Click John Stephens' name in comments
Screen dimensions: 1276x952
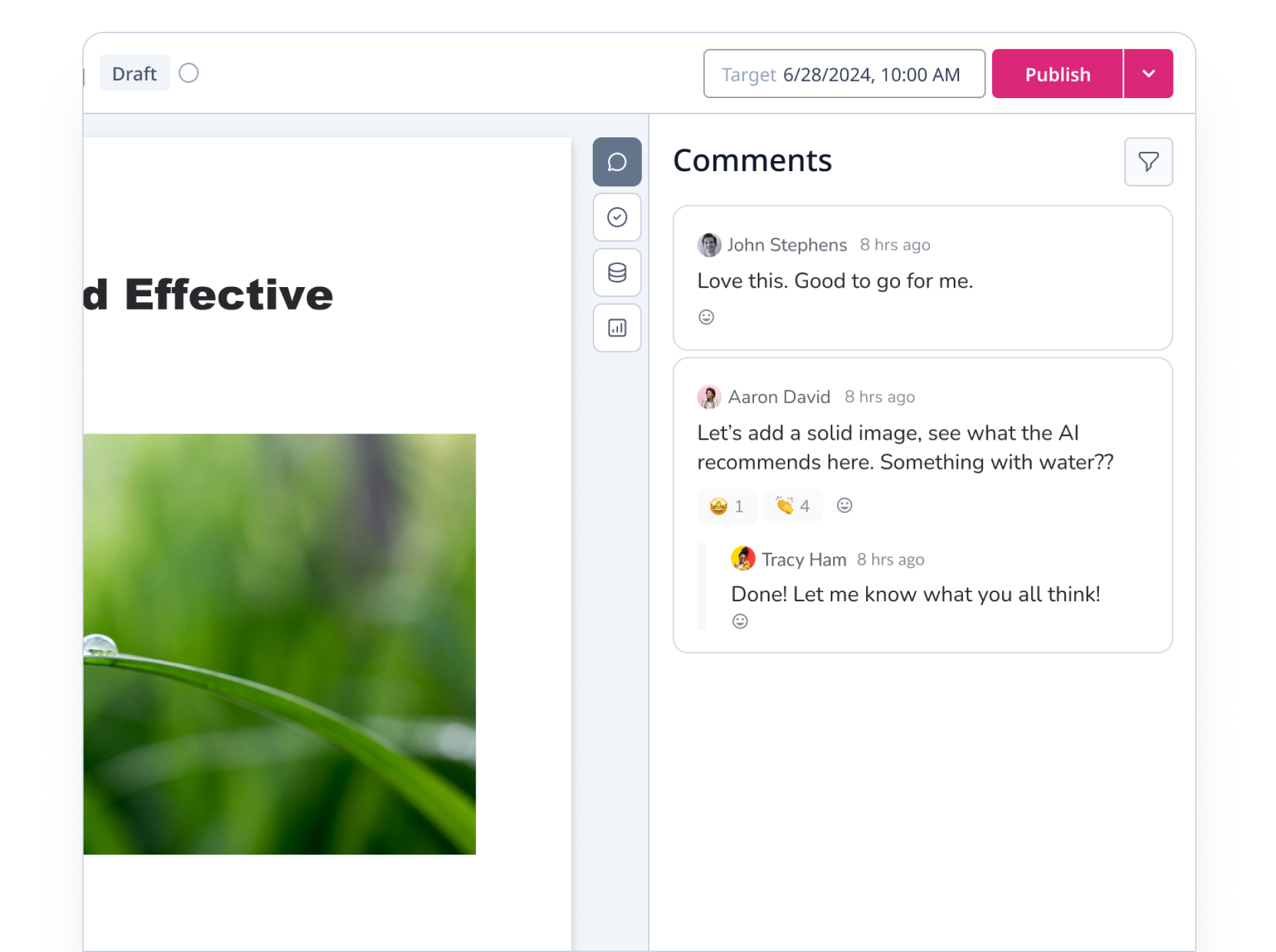tap(787, 245)
